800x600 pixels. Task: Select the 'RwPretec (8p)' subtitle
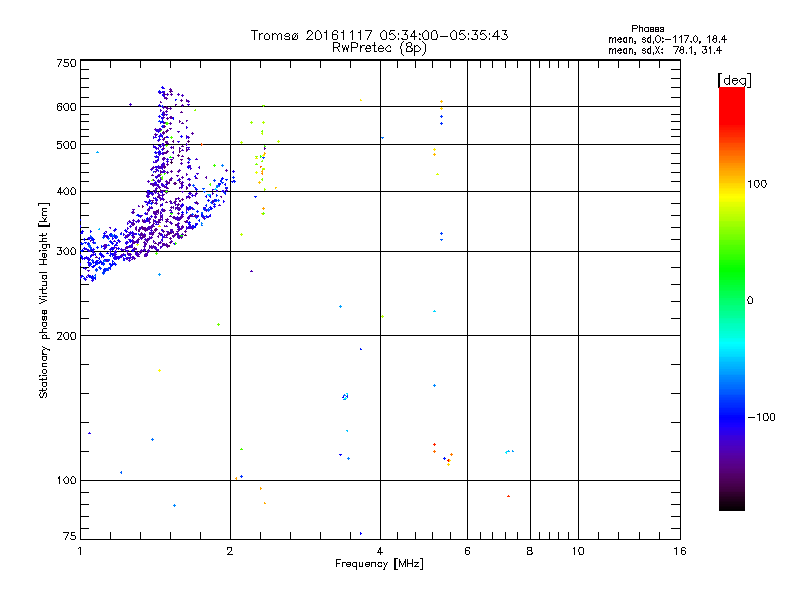379,48
